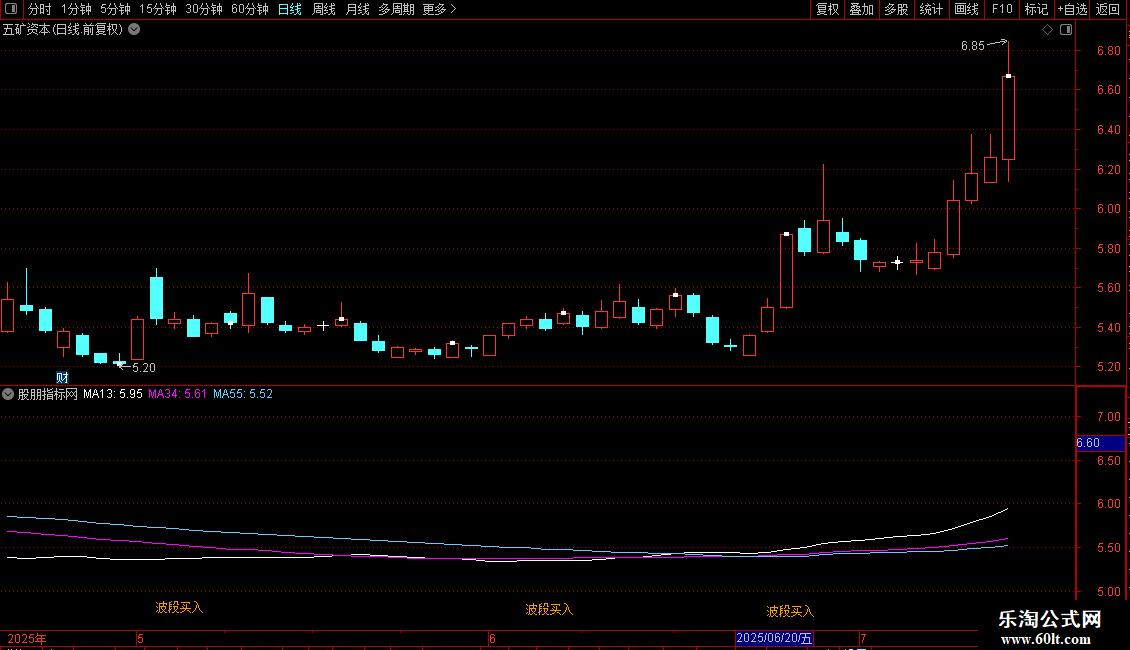The width and height of the screenshot is (1130, 650).
Task: Switch to the 15分钟 chart period
Action: coord(157,9)
